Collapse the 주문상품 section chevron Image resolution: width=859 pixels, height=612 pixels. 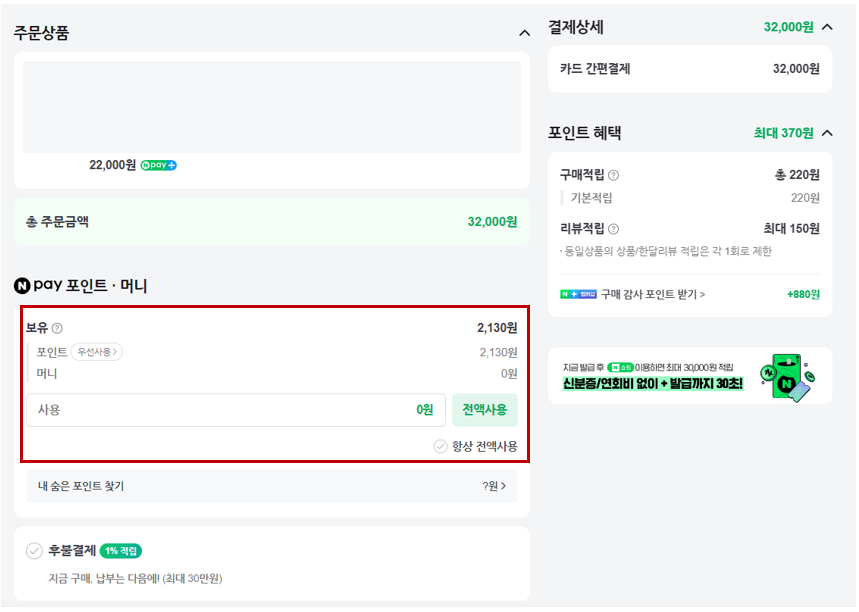click(x=524, y=32)
